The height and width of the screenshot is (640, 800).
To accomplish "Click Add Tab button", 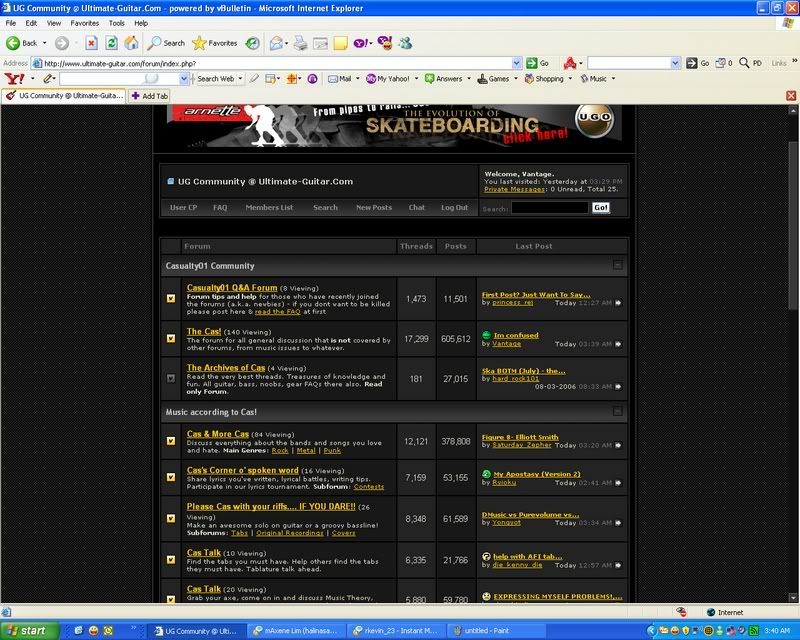I will [149, 96].
